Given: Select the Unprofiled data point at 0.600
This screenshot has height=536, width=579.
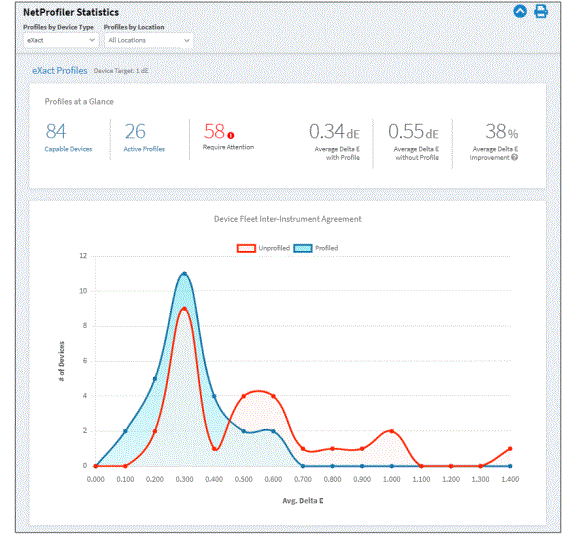Looking at the screenshot, I should (273, 396).
